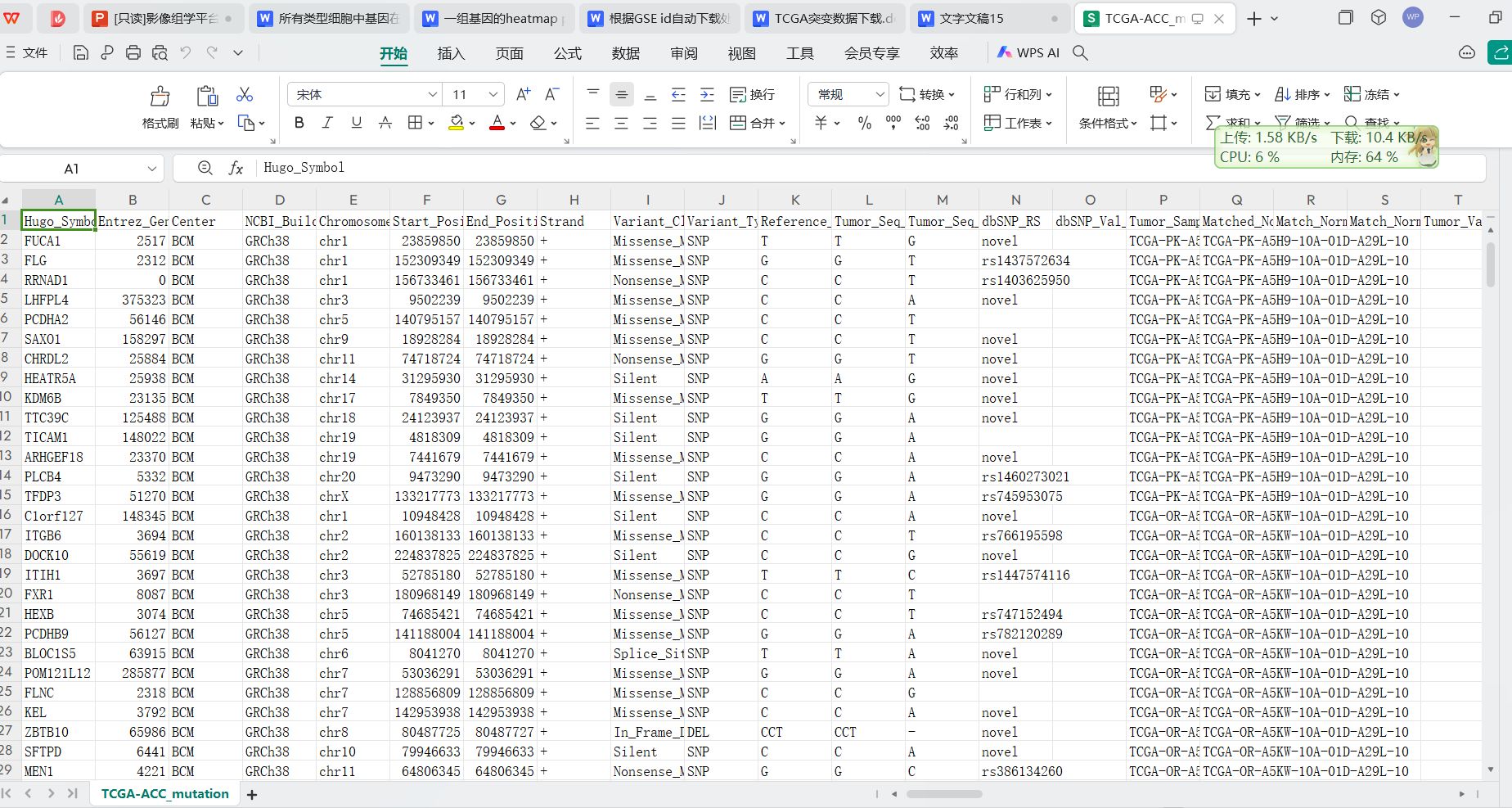Viewport: 1512px width, 808px height.
Task: Decrease font size with A- icon
Action: point(552,94)
